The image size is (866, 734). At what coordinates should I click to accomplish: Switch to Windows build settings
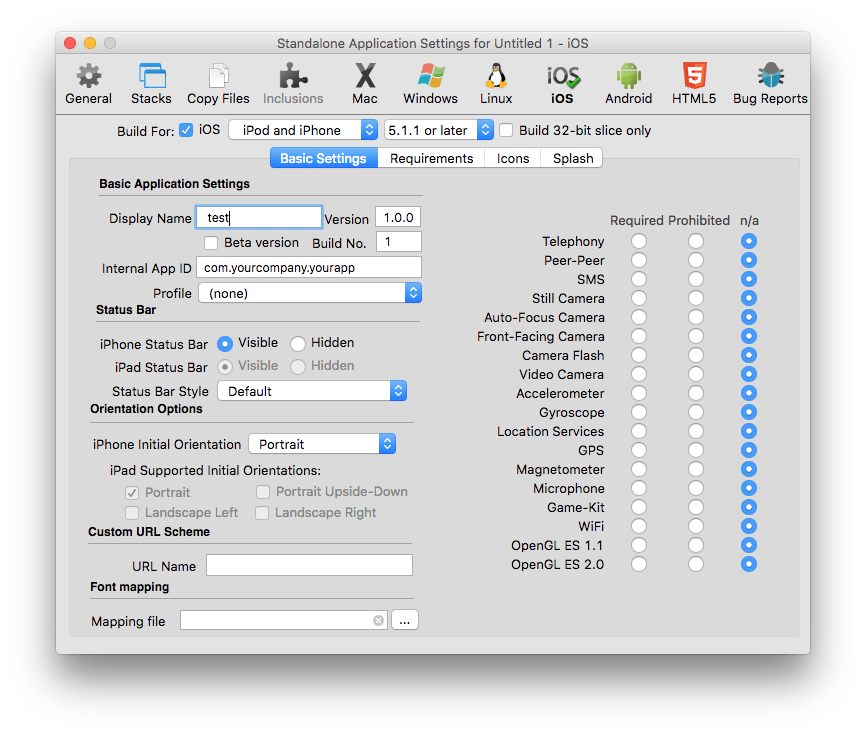(x=430, y=83)
